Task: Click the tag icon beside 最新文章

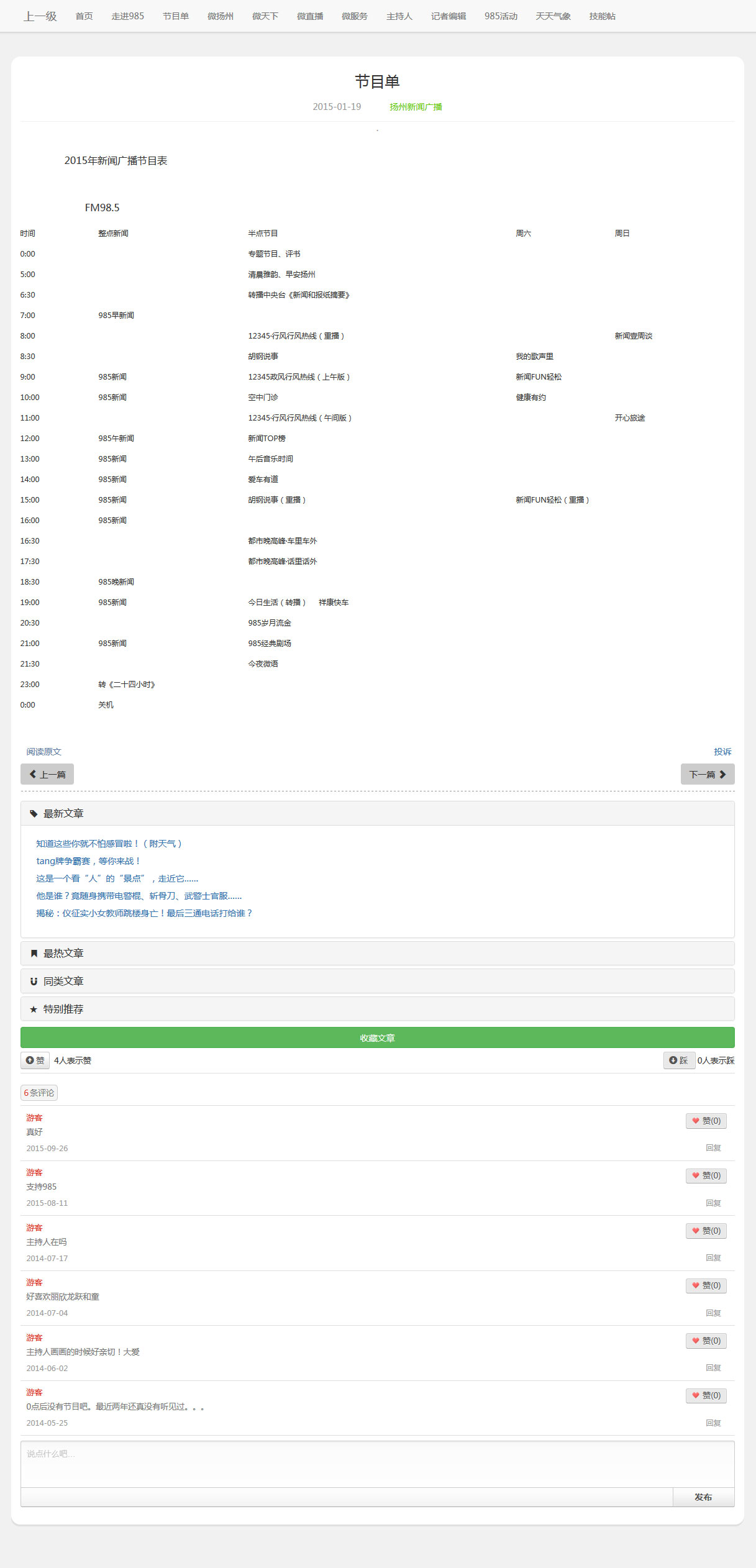Action: pos(34,814)
